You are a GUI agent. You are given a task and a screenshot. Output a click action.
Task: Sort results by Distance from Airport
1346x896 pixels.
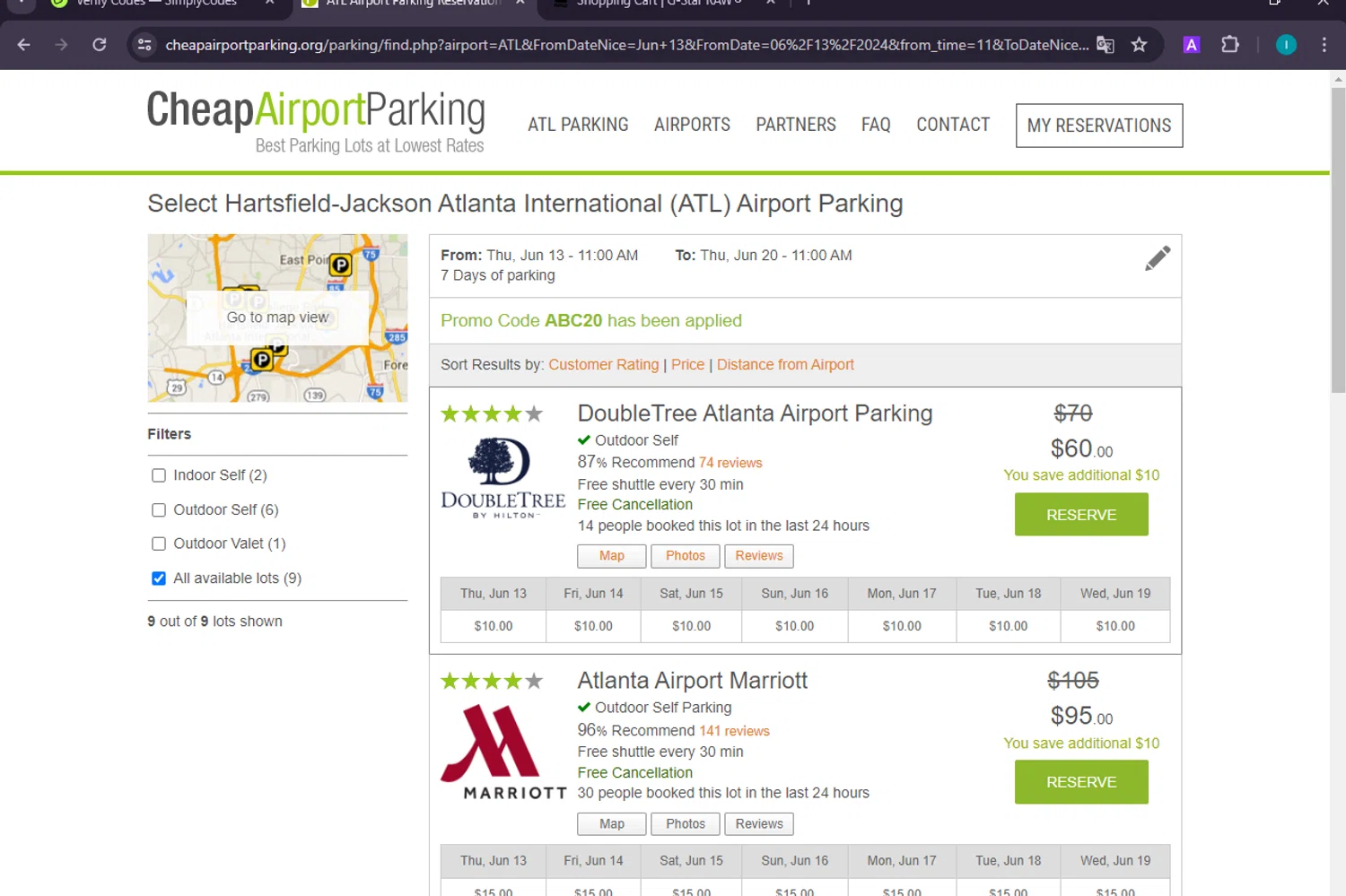785,365
